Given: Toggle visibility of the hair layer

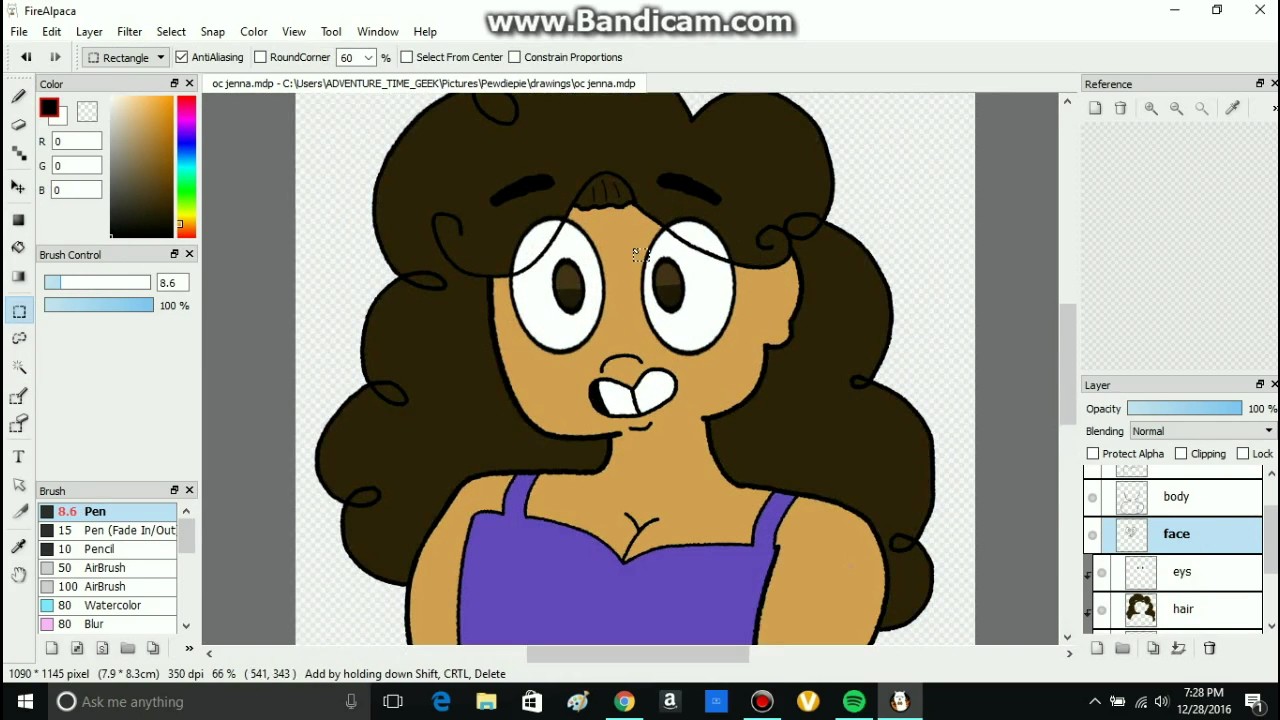Looking at the screenshot, I should 1102,609.
